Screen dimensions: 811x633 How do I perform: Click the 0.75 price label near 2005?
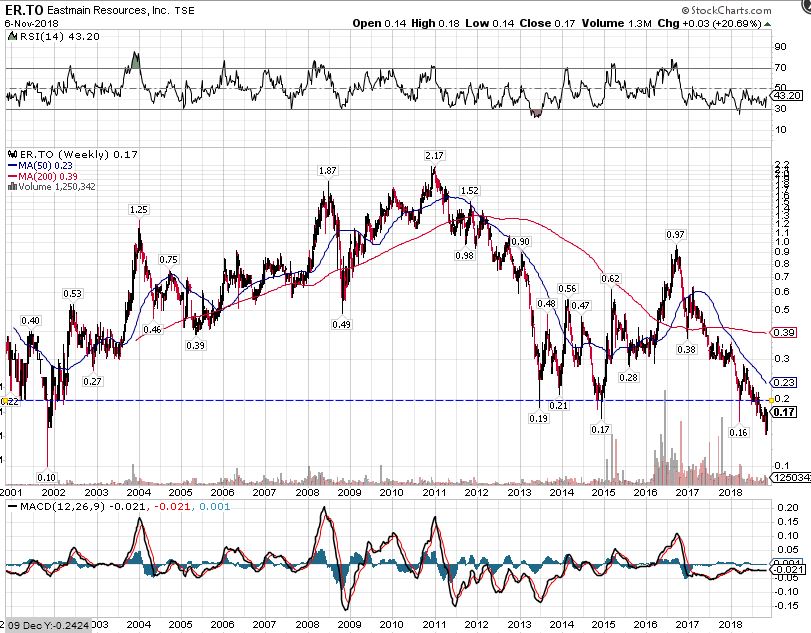(168, 260)
